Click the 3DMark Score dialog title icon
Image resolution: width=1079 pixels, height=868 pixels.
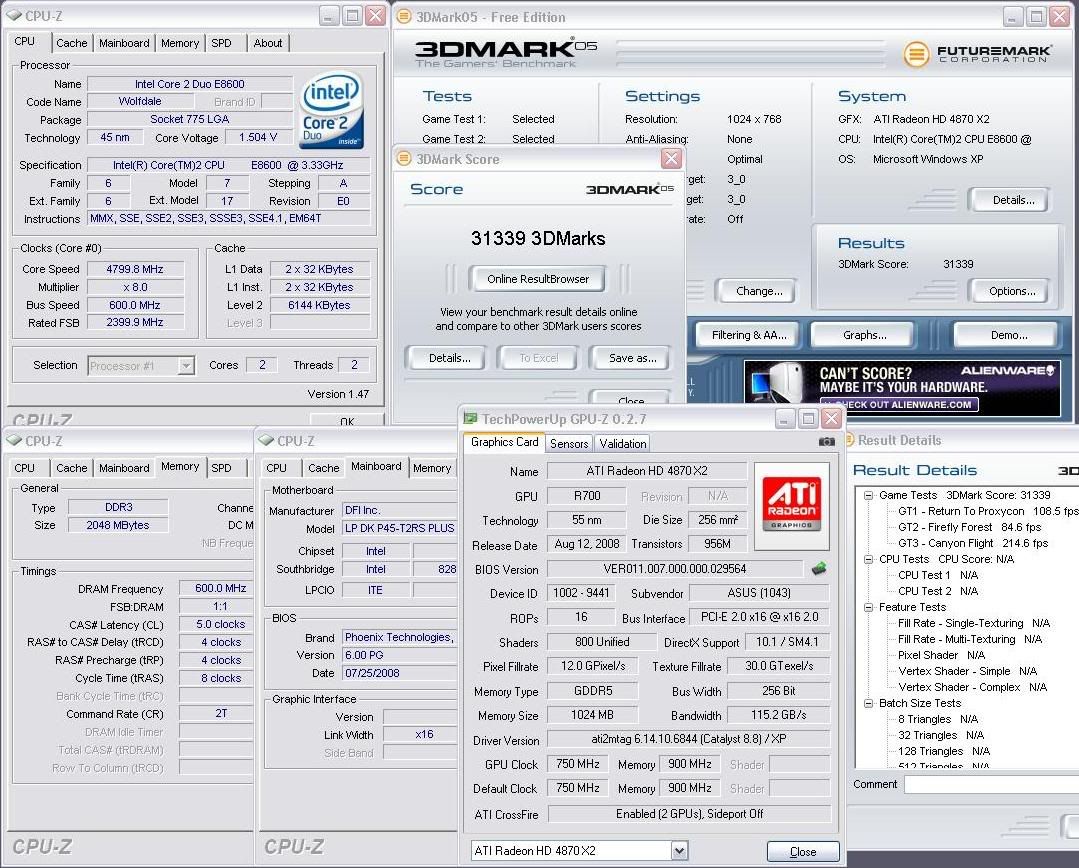[405, 159]
